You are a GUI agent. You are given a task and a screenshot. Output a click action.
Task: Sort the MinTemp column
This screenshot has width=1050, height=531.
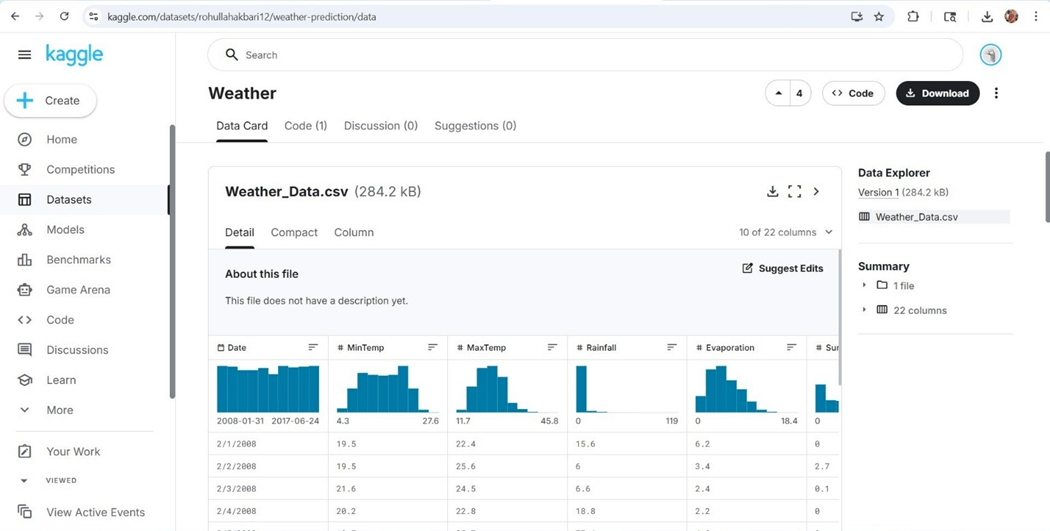click(x=433, y=347)
